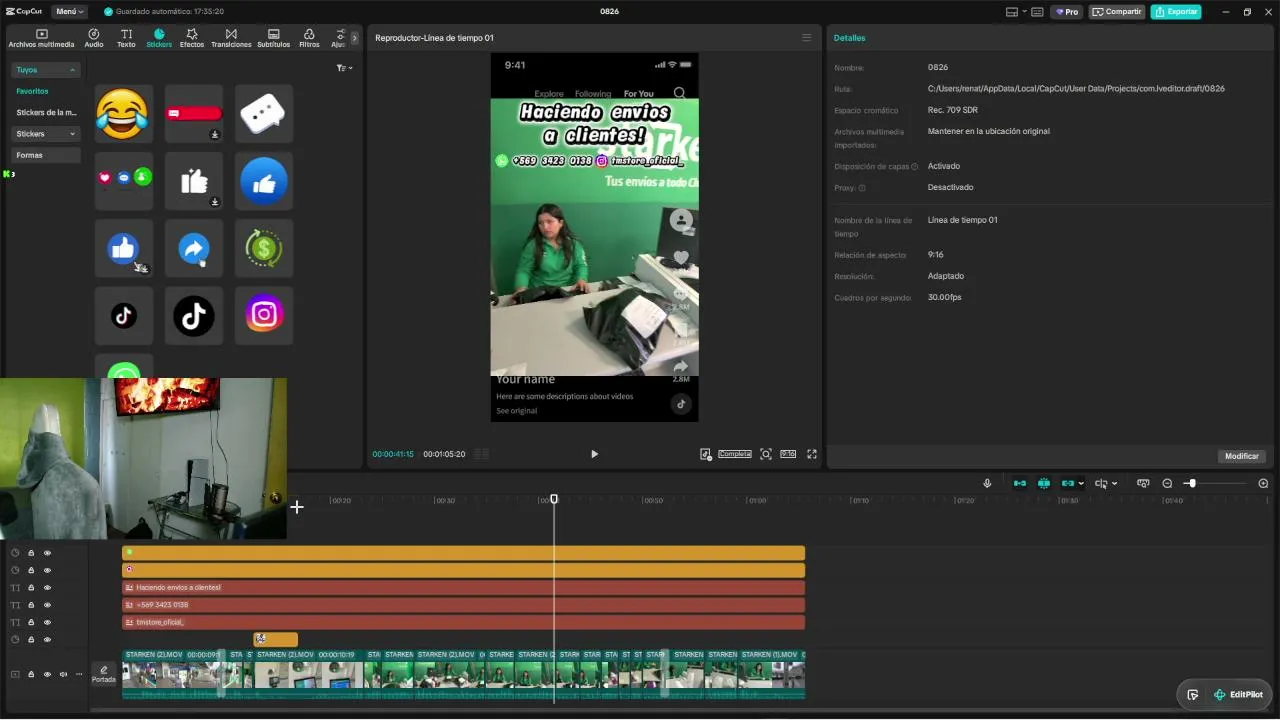The width and height of the screenshot is (1280, 720).
Task: Play the video preview
Action: (x=594, y=454)
